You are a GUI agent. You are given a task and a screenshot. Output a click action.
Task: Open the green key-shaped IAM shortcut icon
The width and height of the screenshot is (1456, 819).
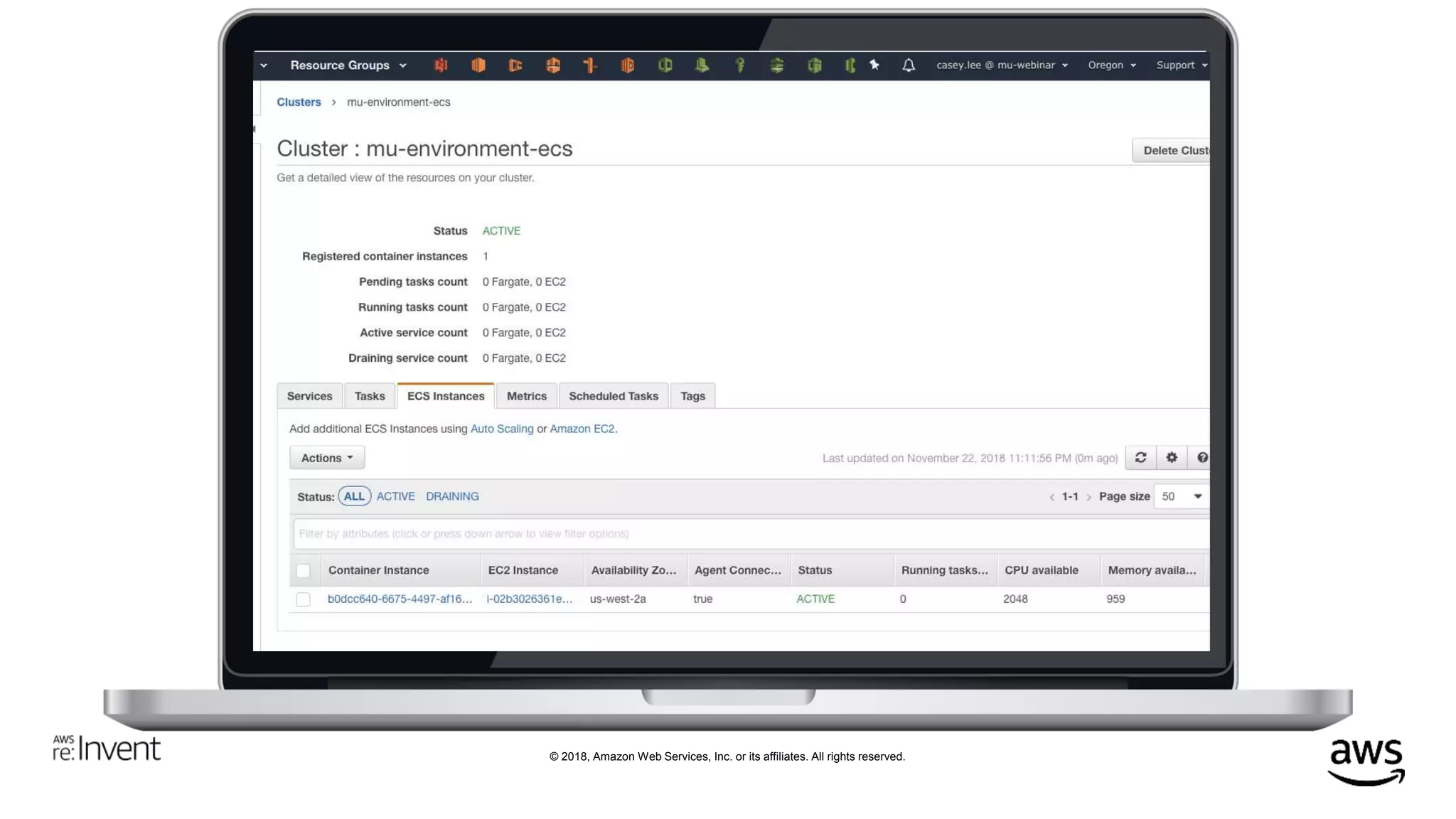tap(739, 65)
